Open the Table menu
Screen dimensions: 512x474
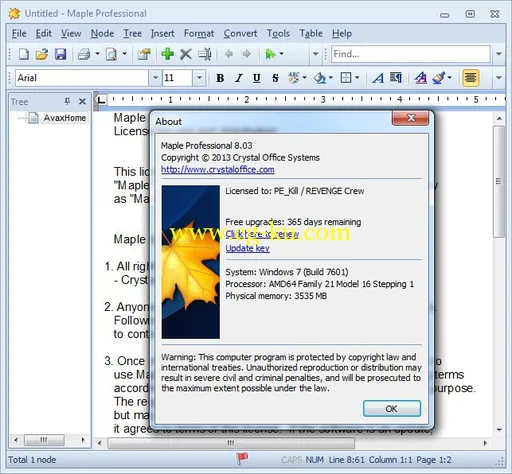tap(311, 34)
